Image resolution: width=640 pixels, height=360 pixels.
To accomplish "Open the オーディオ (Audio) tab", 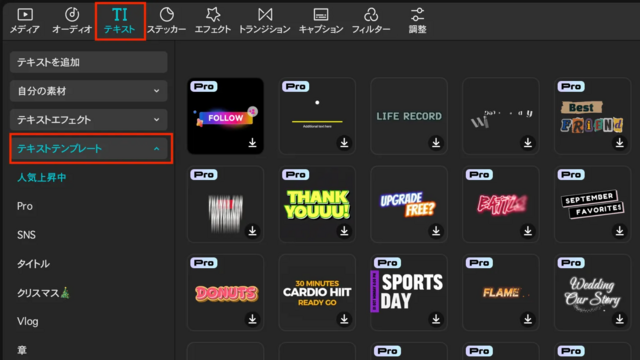I will click(x=72, y=21).
